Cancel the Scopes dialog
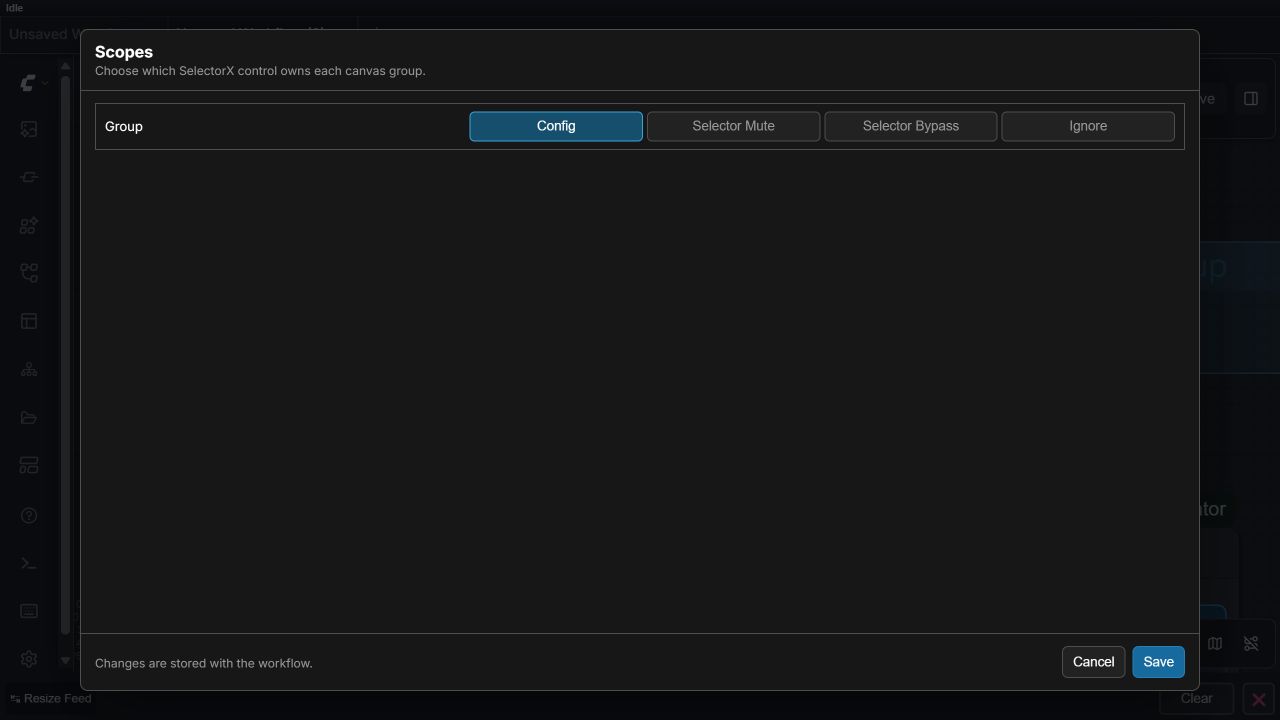Image resolution: width=1280 pixels, height=720 pixels. [1093, 662]
